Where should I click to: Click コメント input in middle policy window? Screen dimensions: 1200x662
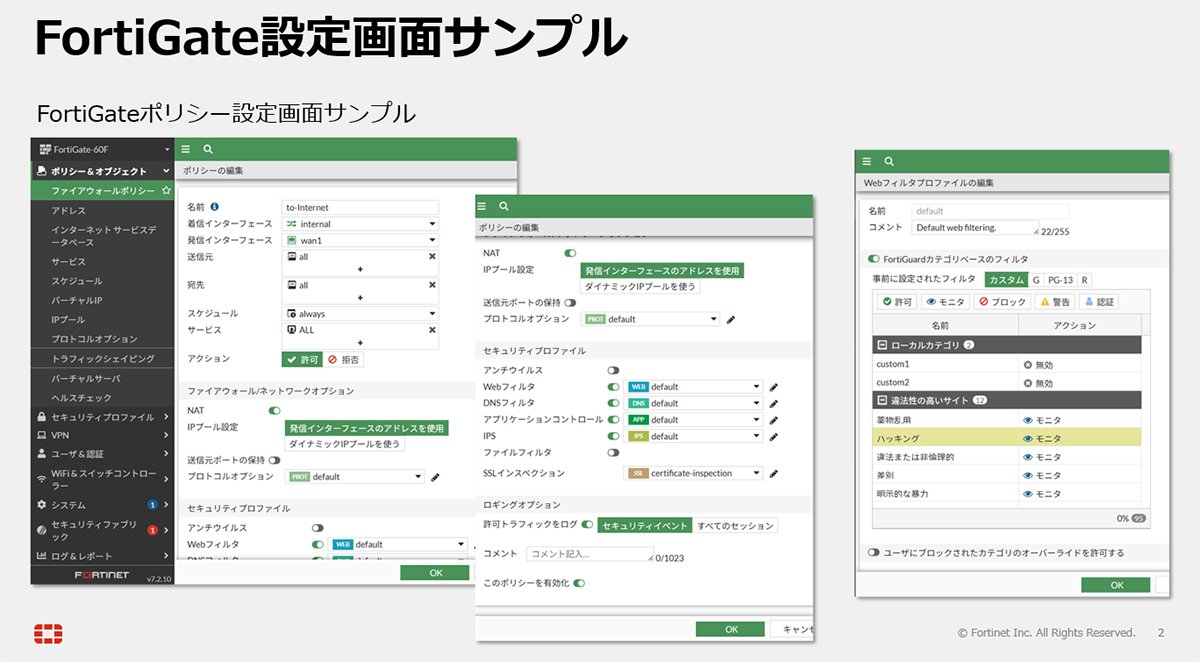tap(589, 554)
